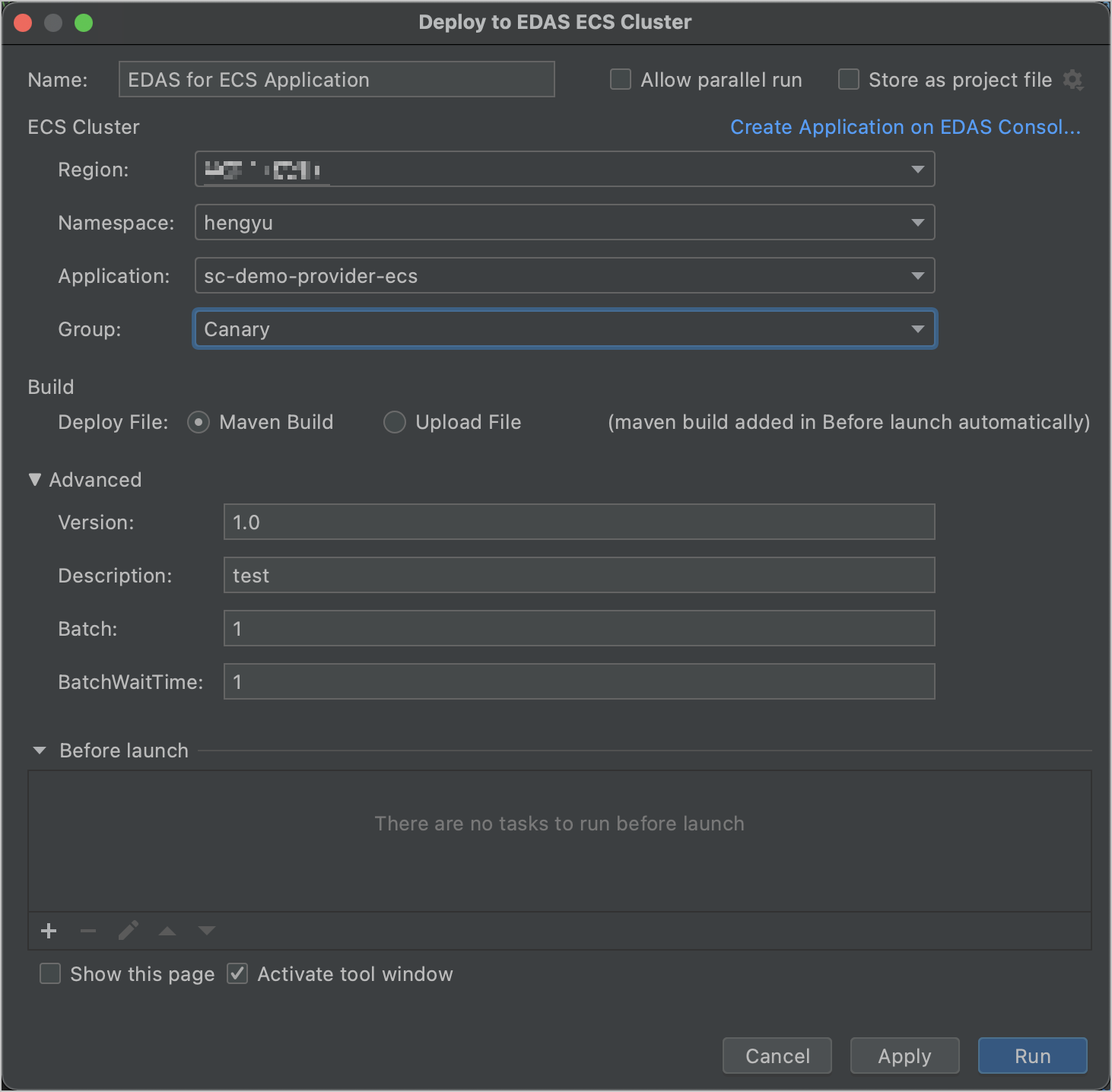1112x1092 pixels.
Task: Remove selected before launch task
Action: pyautogui.click(x=88, y=931)
